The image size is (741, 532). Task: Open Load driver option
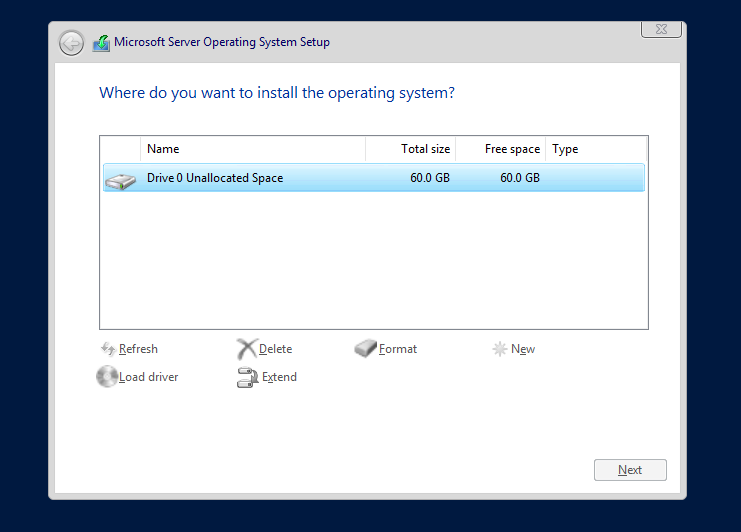pyautogui.click(x=148, y=377)
